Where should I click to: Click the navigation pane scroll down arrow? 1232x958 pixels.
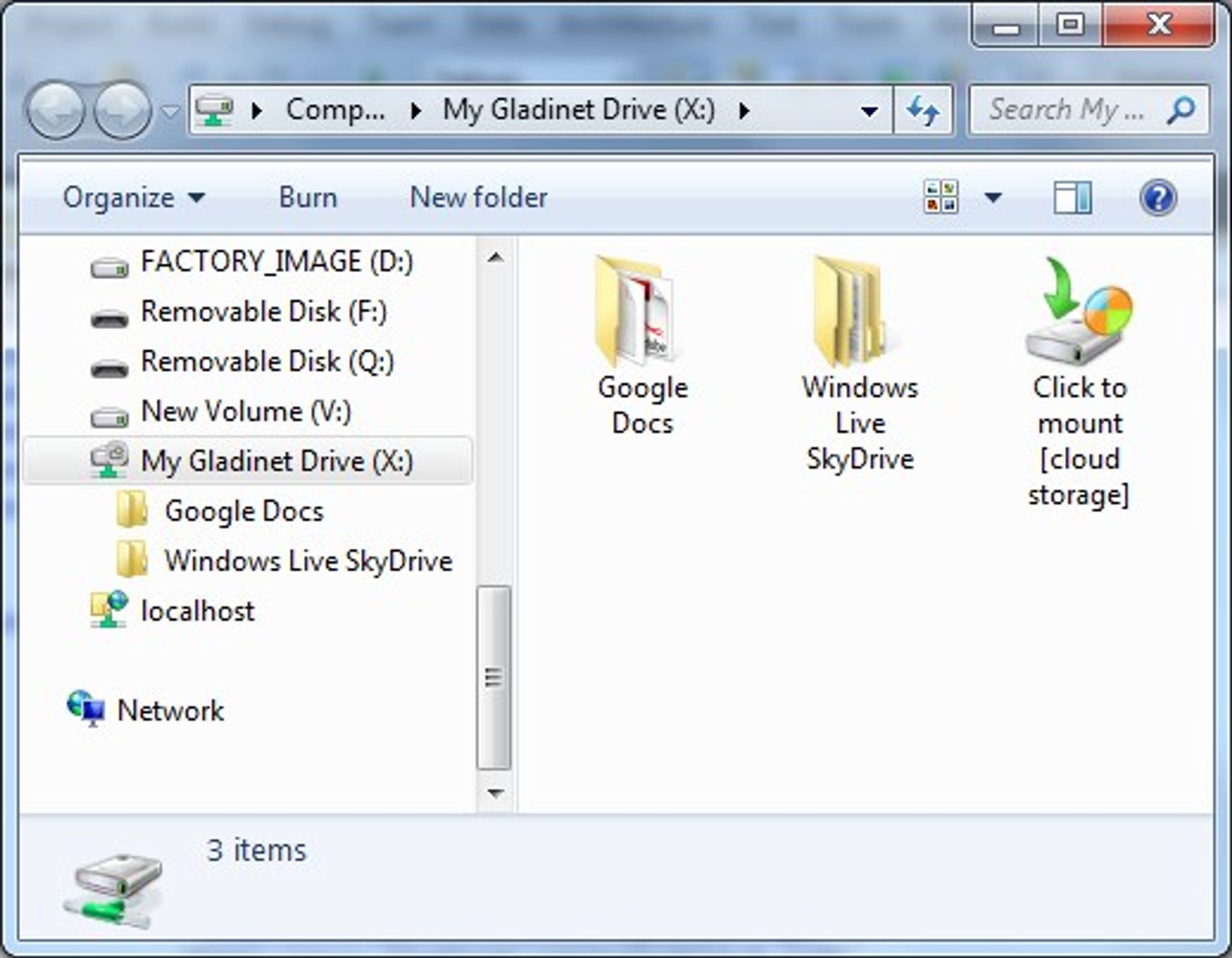495,793
